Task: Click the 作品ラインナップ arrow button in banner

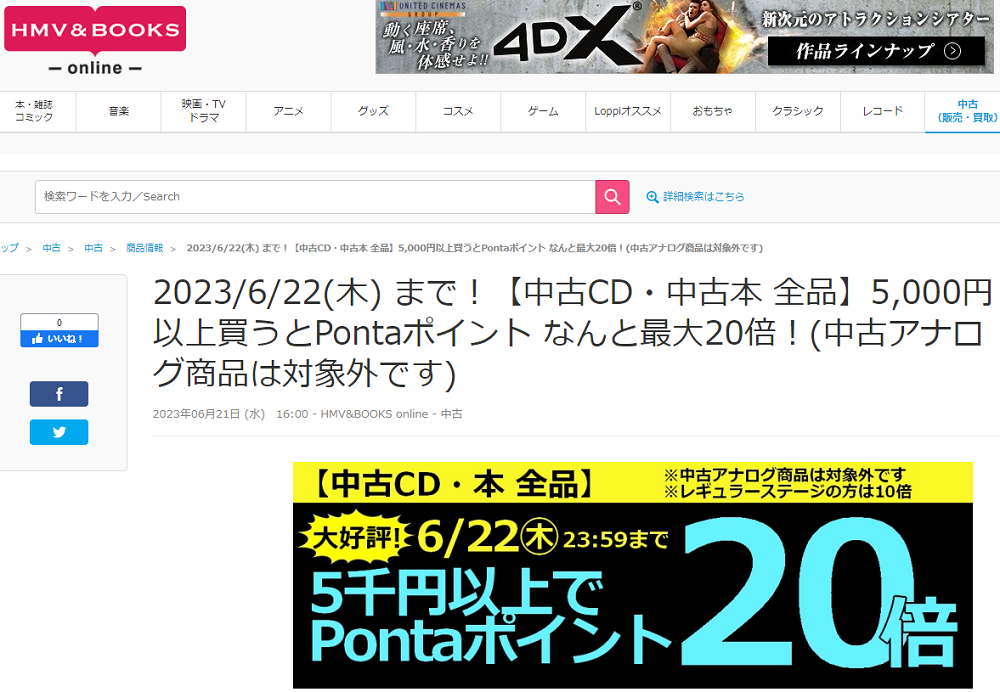Action: pyautogui.click(x=876, y=50)
